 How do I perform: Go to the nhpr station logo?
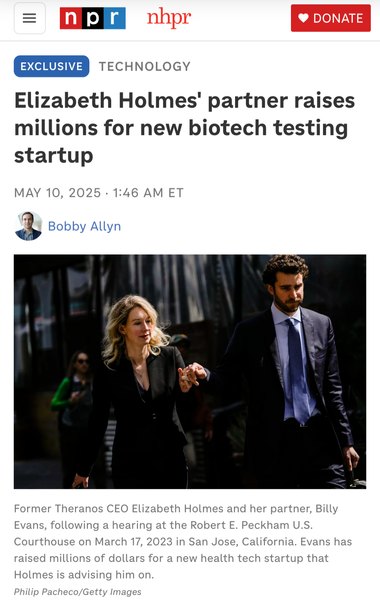coord(169,18)
